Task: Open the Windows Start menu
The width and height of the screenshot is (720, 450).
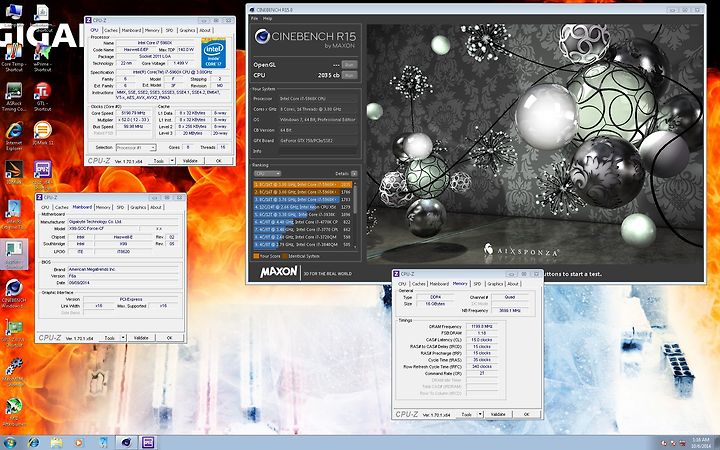Action: [x=10, y=443]
